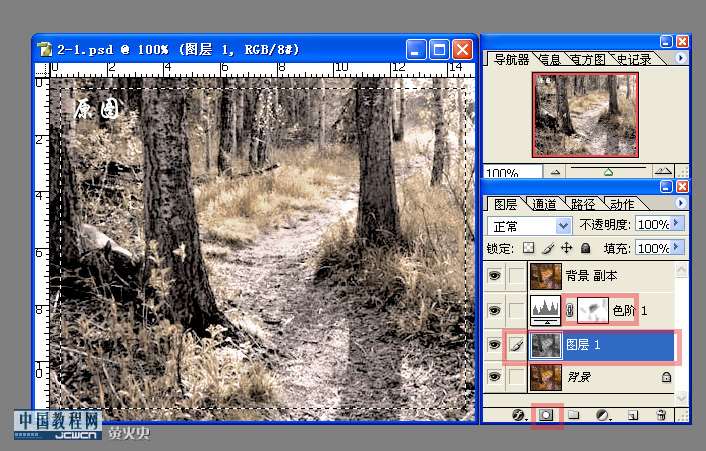
Task: Click the levels histogram thumbnail of 色阶 1
Action: pos(546,310)
